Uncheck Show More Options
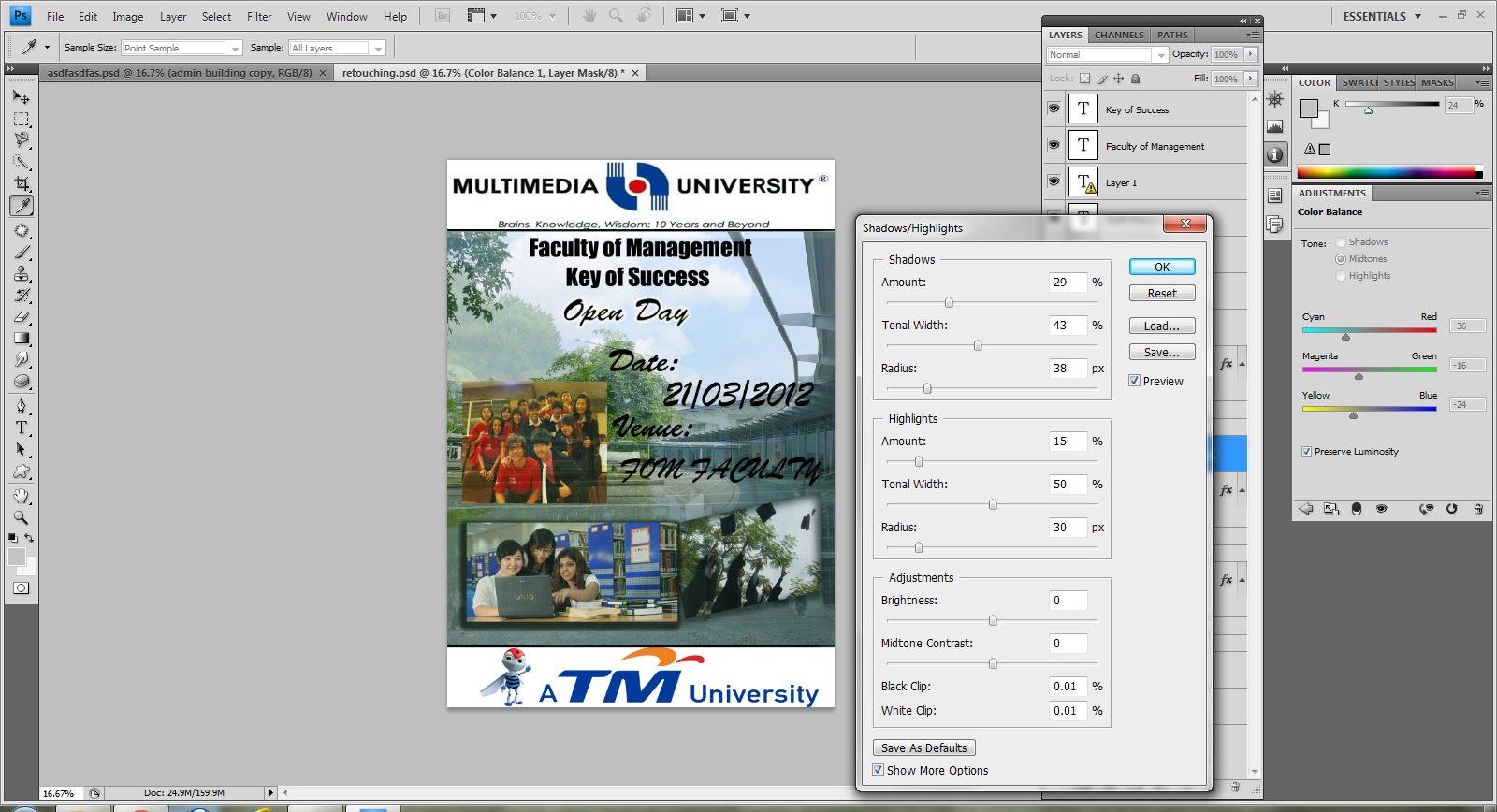 coord(878,770)
